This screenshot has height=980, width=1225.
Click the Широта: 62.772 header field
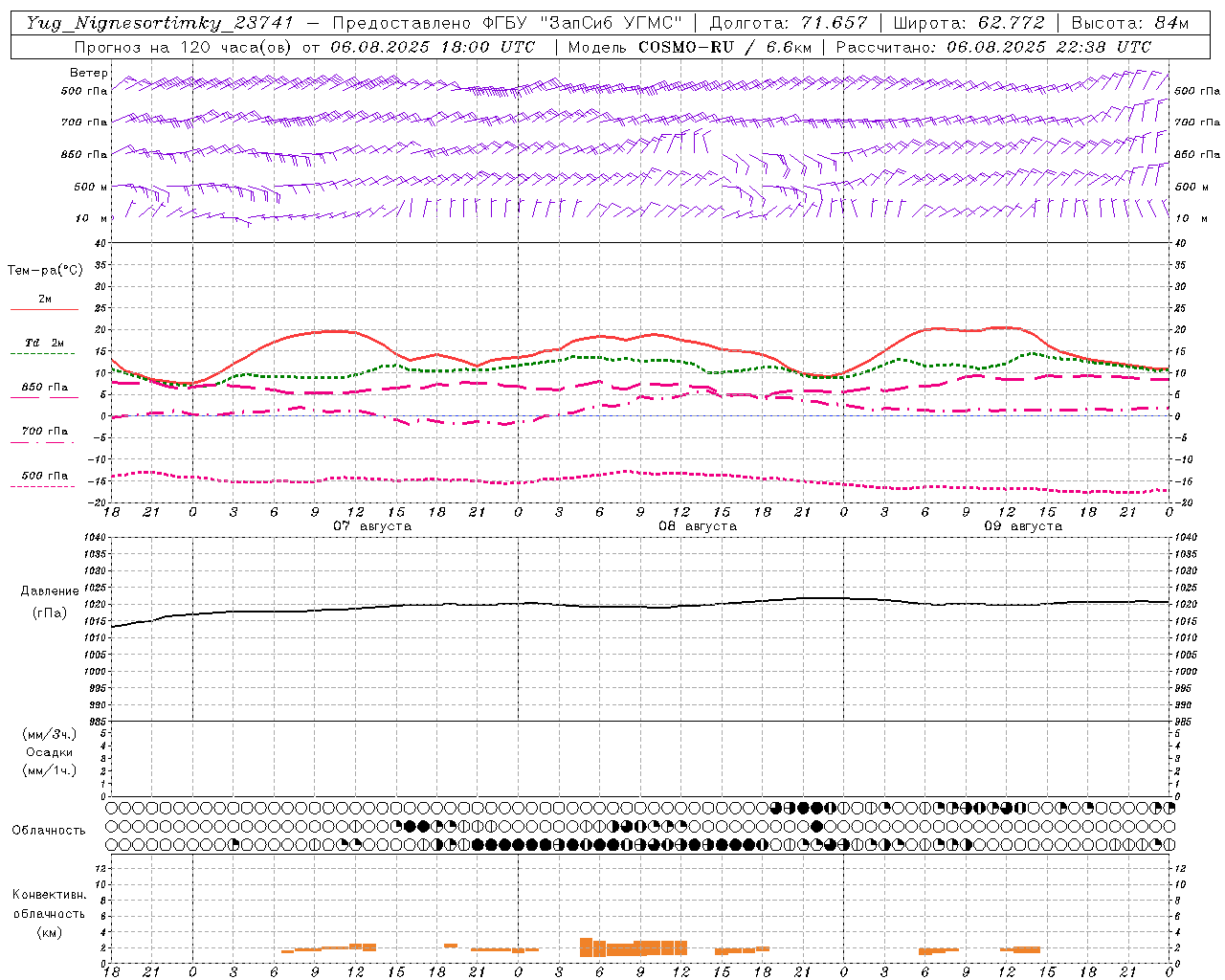point(969,23)
